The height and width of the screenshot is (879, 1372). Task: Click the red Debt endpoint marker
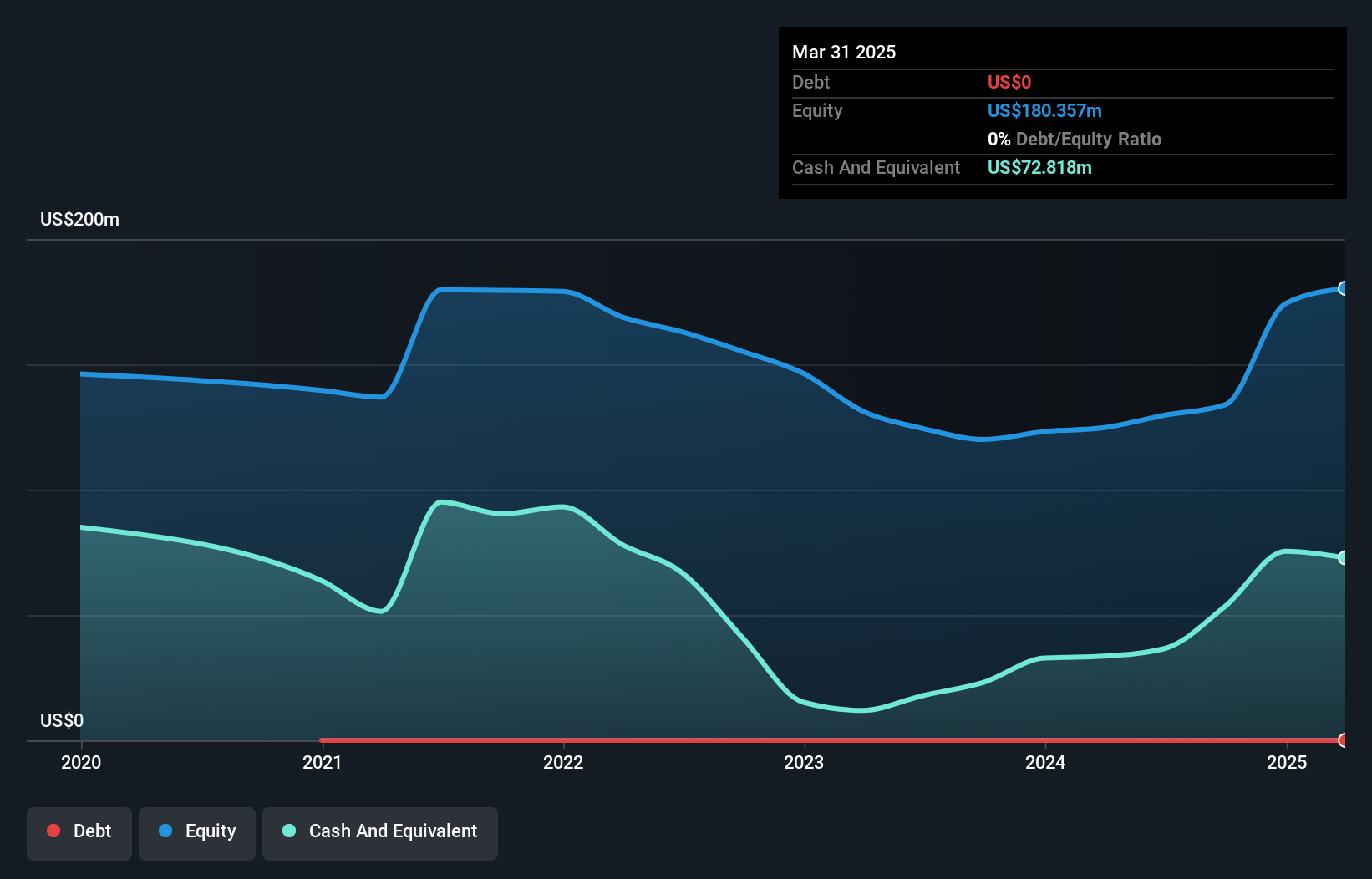[1344, 740]
